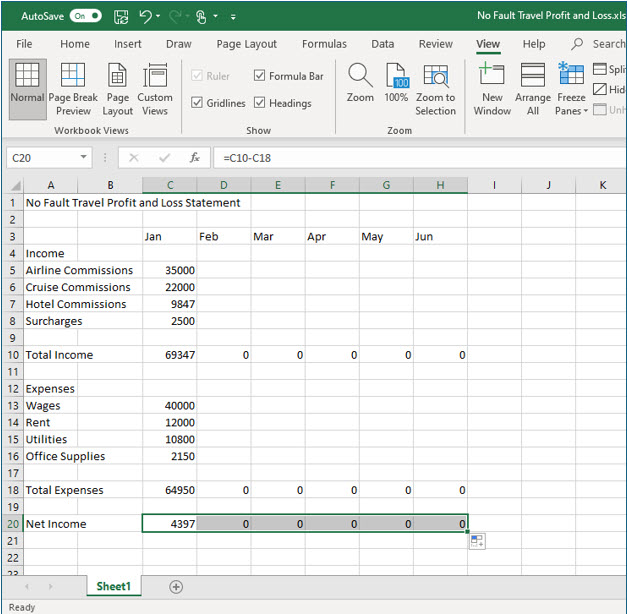Open a New Window
Viewport: 628px width, 614px height.
pos(492,89)
